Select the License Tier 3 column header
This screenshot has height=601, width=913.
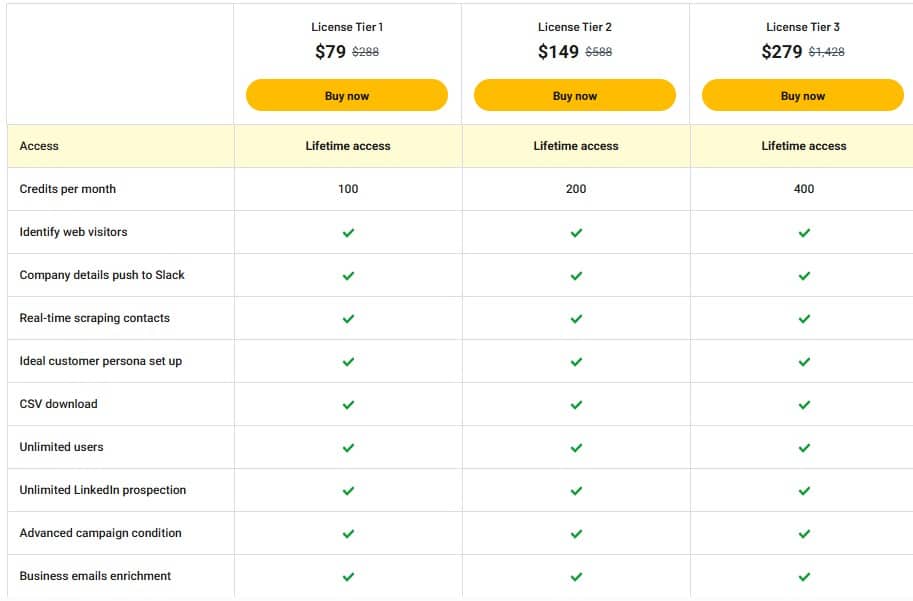pyautogui.click(x=803, y=26)
